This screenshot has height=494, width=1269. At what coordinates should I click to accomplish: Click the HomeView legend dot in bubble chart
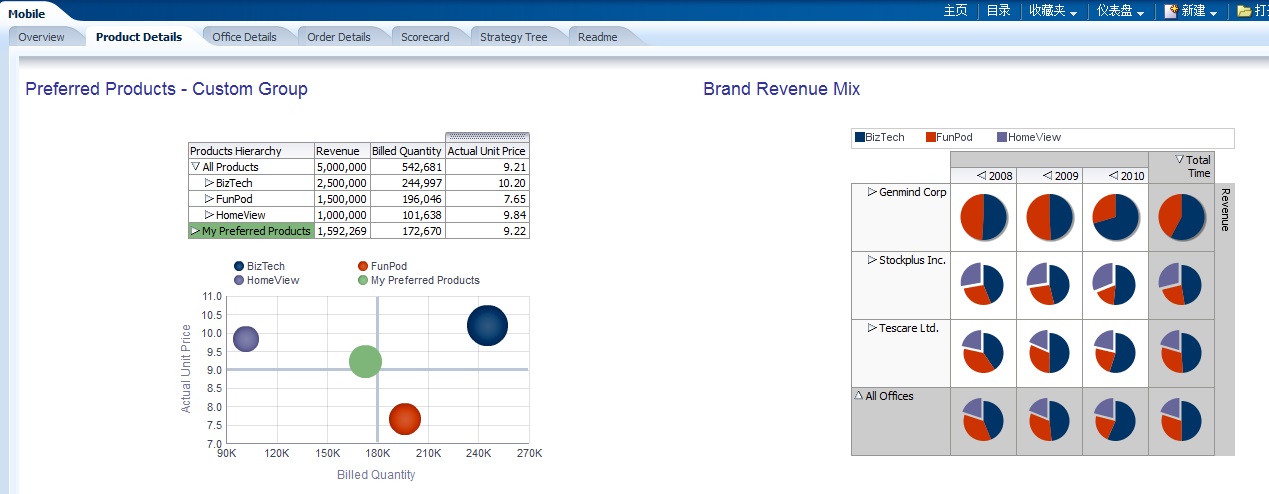coord(239,280)
